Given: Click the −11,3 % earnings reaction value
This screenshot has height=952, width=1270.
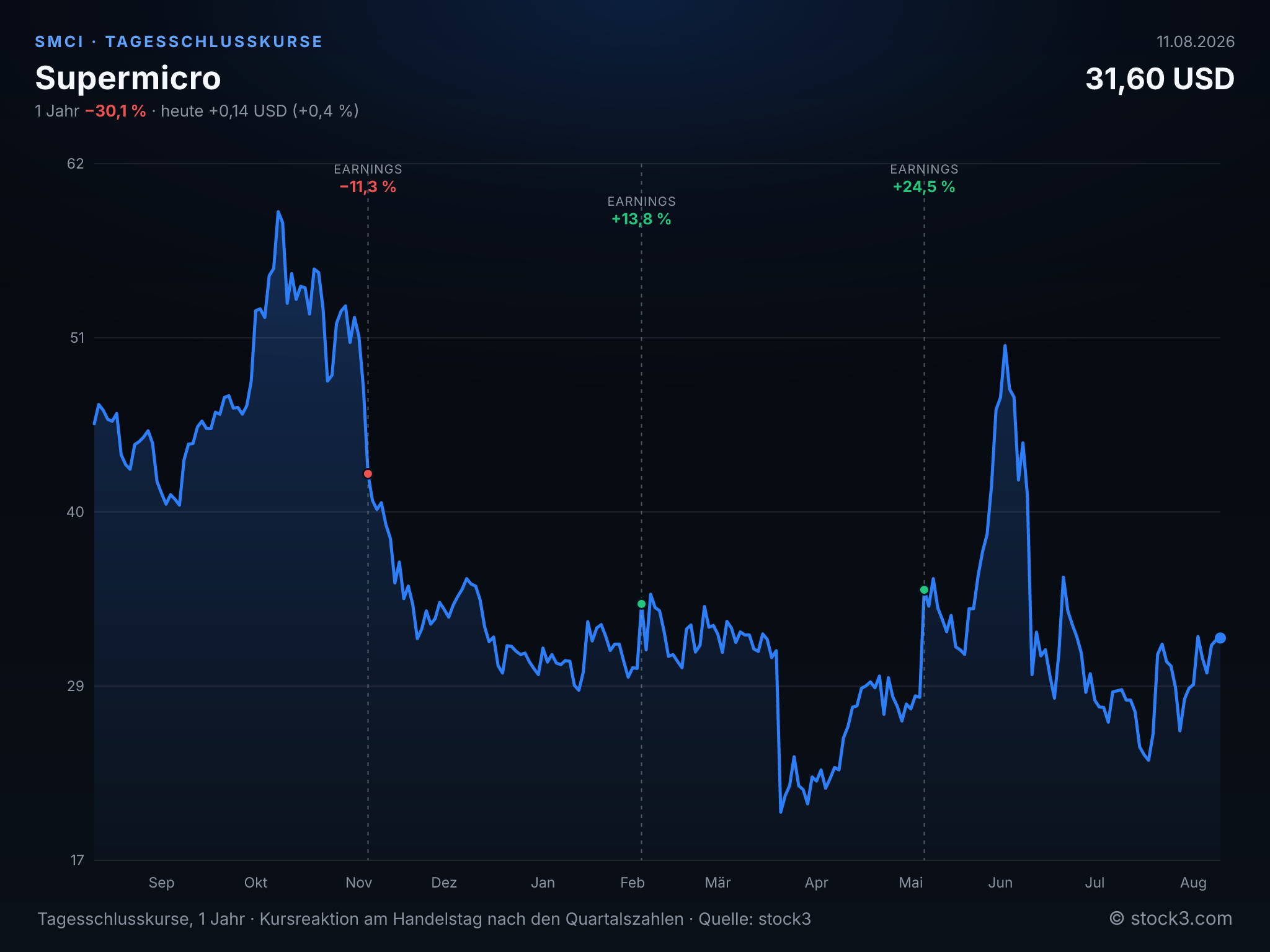Looking at the screenshot, I should [x=368, y=187].
